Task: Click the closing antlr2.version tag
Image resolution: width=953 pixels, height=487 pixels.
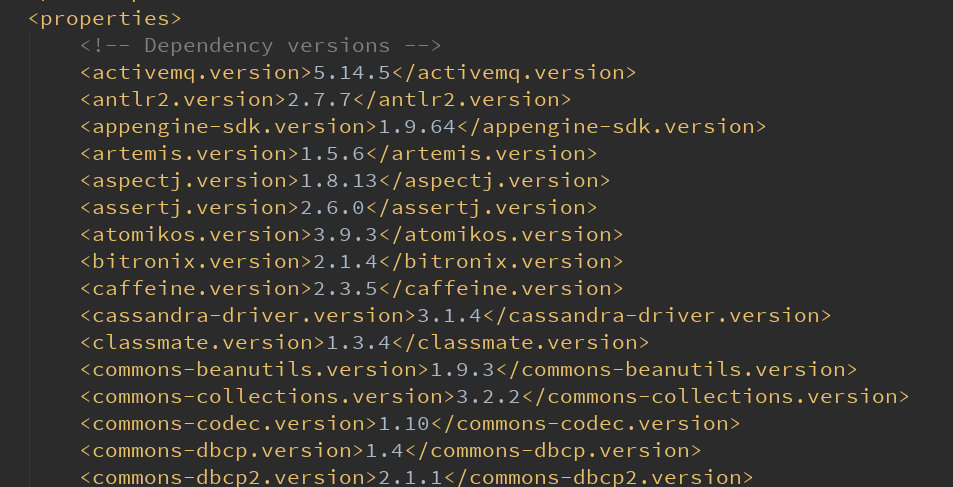Action: [x=462, y=100]
